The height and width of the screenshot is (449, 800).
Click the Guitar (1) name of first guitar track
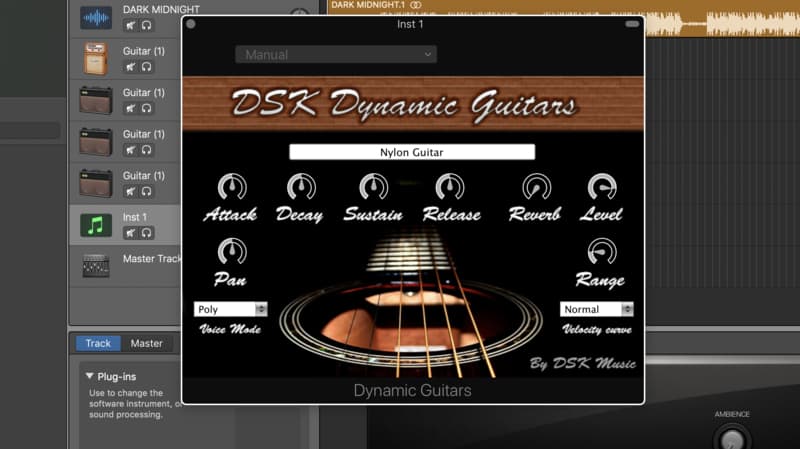[x=144, y=51]
